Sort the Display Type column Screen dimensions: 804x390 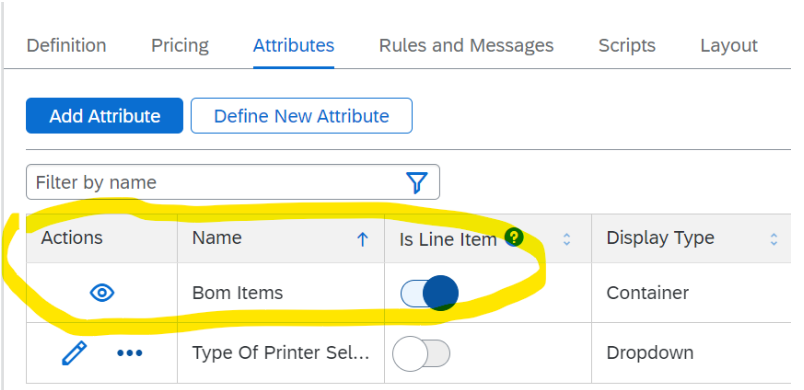pos(774,239)
